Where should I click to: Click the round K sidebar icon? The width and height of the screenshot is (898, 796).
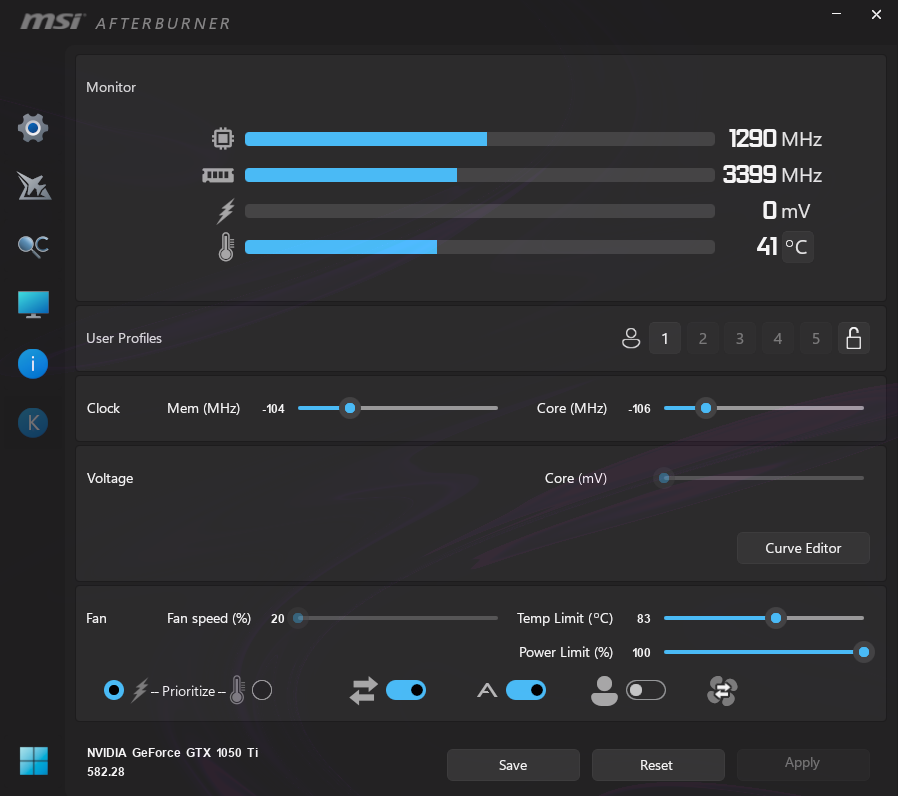click(x=33, y=423)
